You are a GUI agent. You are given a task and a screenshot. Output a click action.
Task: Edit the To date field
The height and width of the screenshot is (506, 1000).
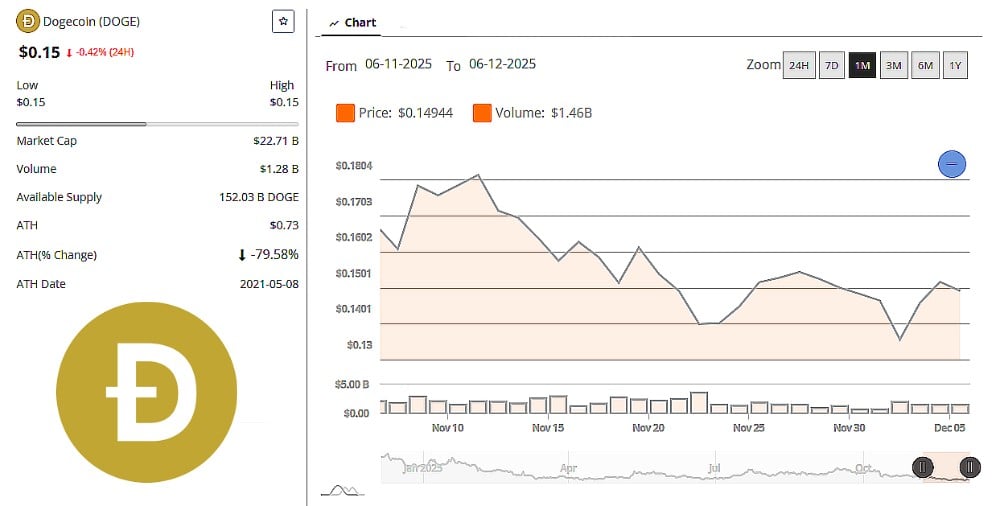502,64
